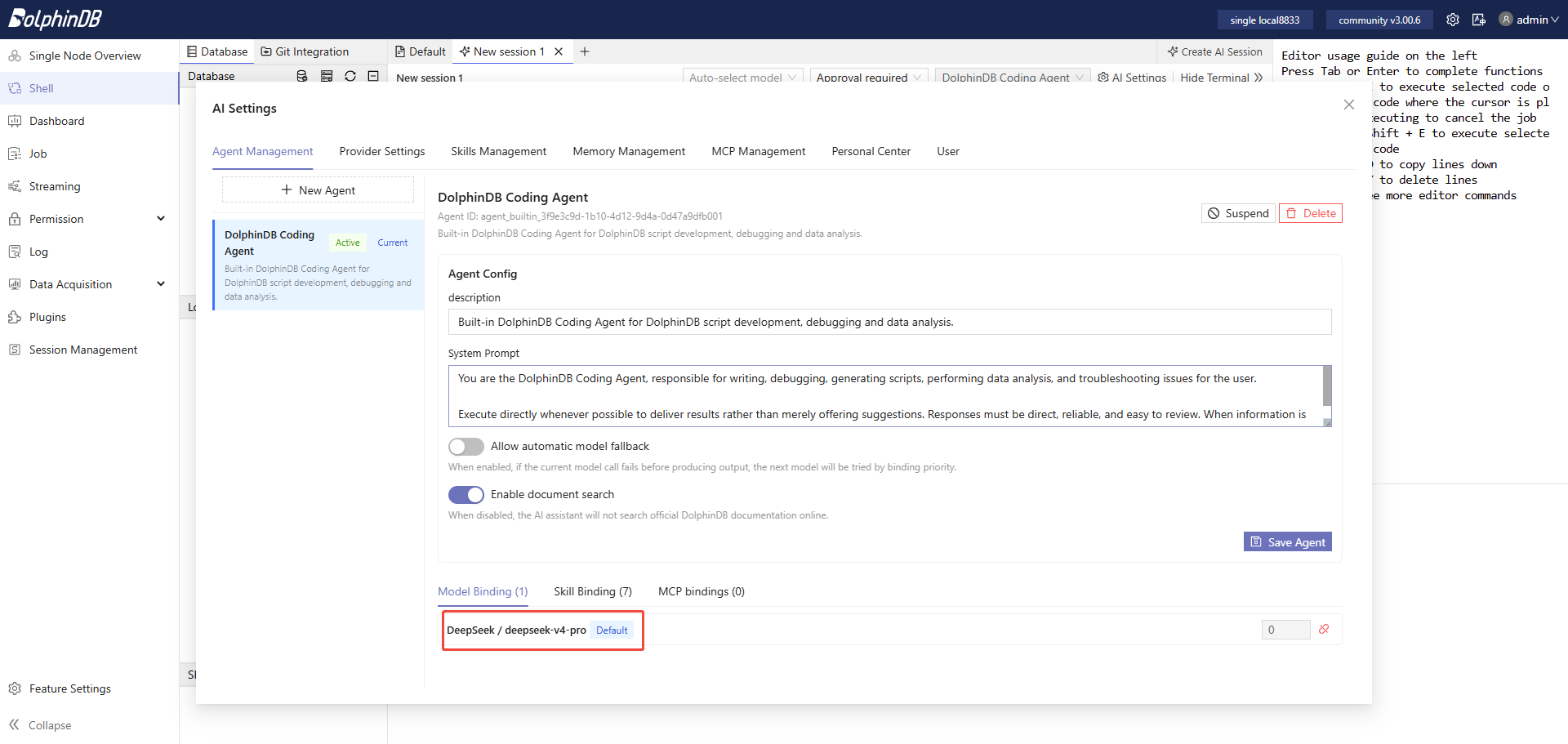Click the AI Settings toolbar link

tap(1132, 78)
